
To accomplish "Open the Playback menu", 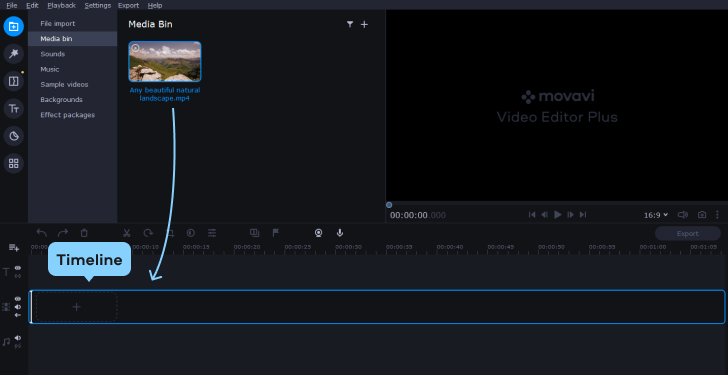I will [61, 5].
